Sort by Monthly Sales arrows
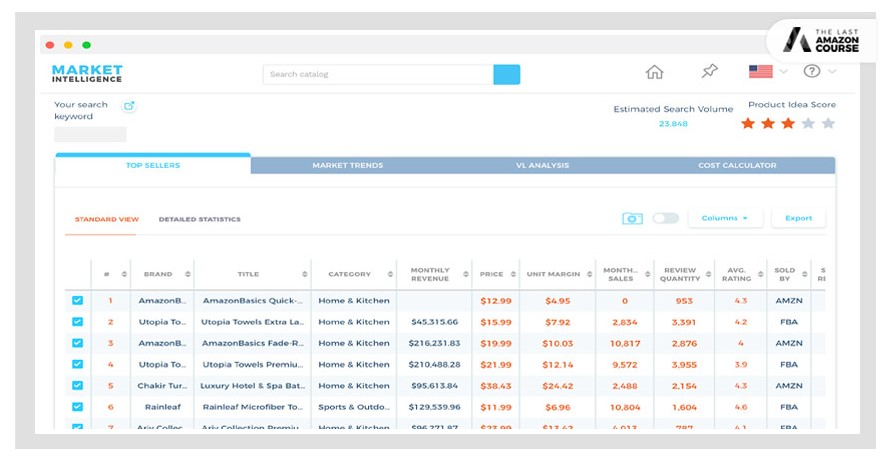895x460 pixels. [x=647, y=275]
